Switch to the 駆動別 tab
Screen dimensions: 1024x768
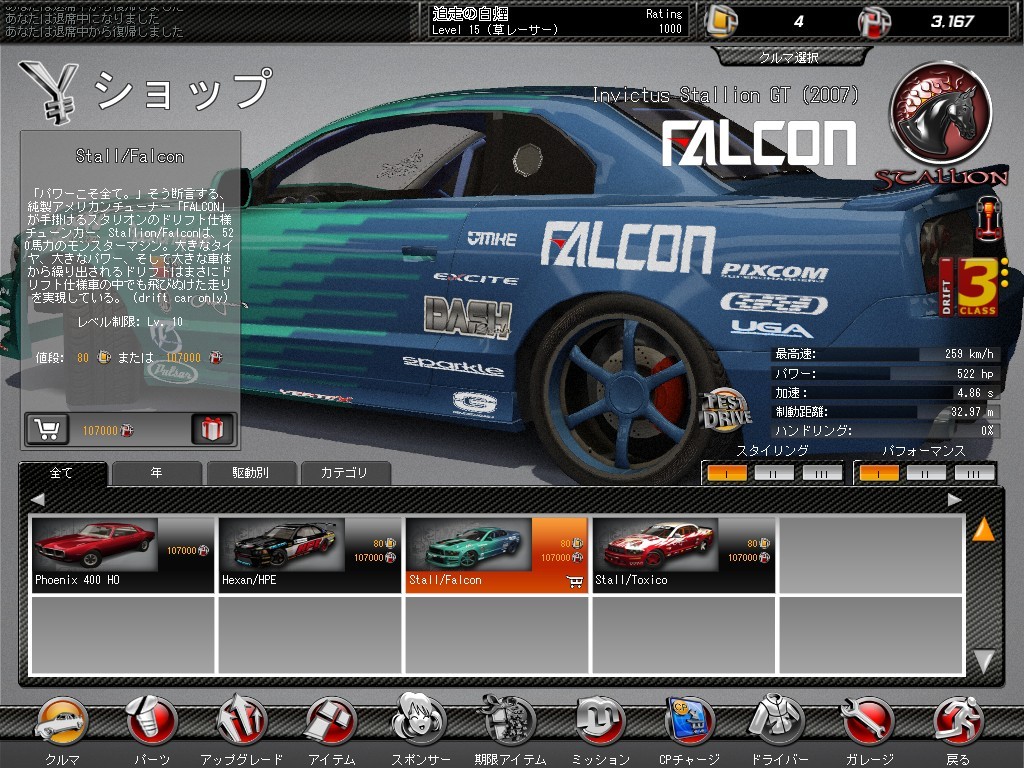251,473
